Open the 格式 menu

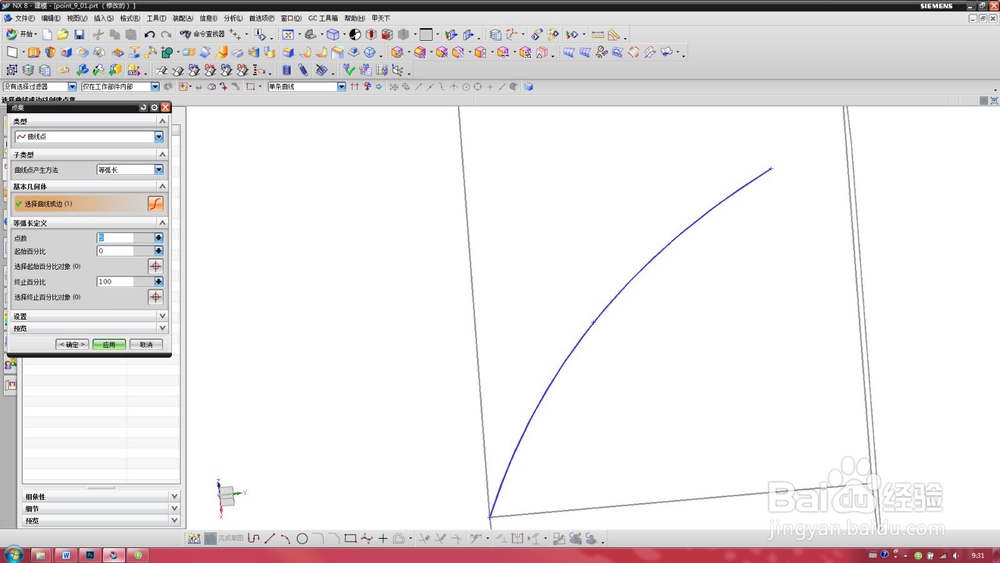[x=130, y=18]
